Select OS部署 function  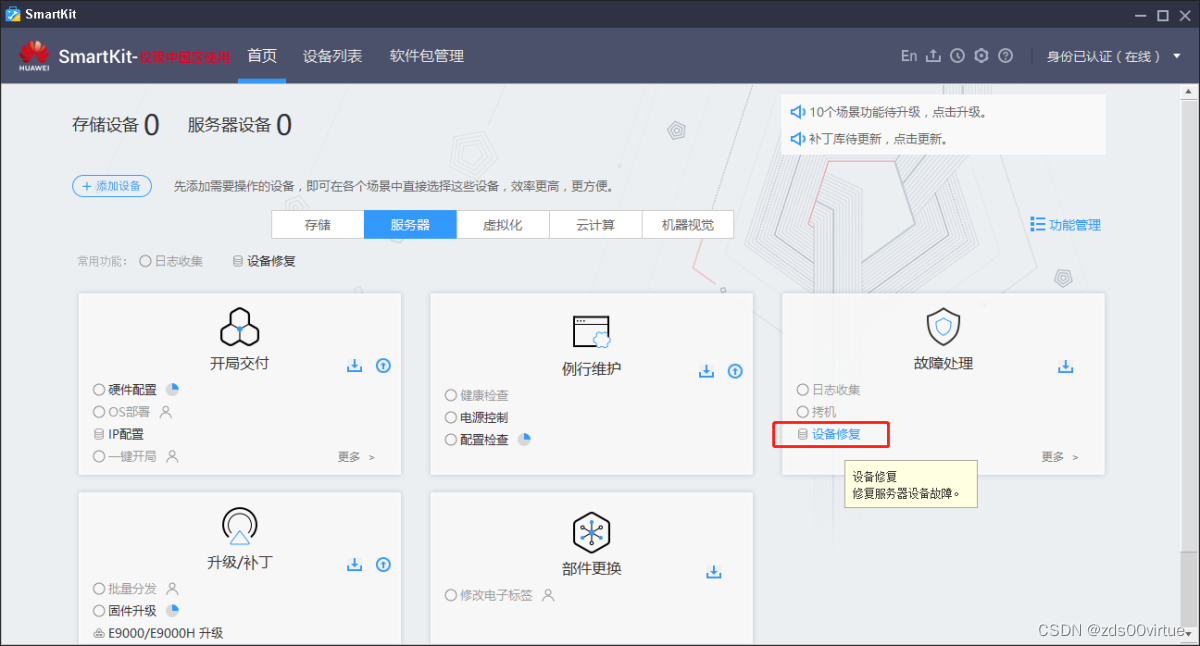click(121, 412)
